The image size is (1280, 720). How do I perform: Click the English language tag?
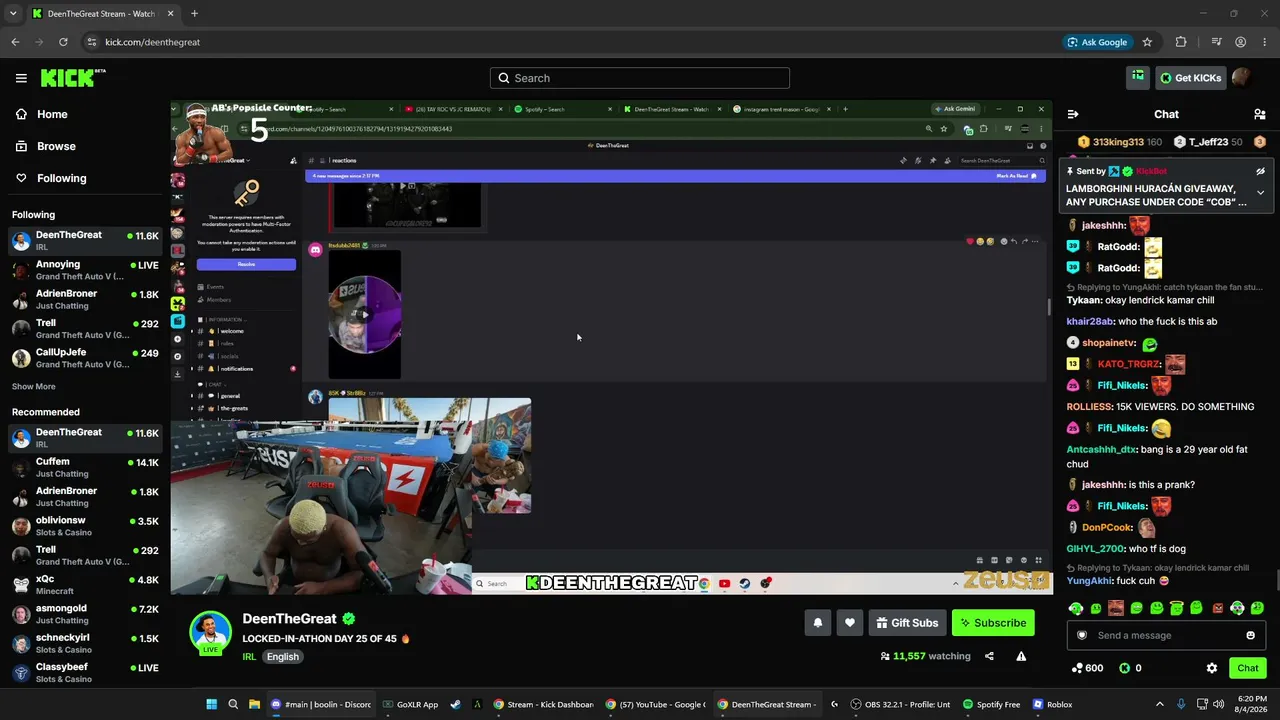283,657
